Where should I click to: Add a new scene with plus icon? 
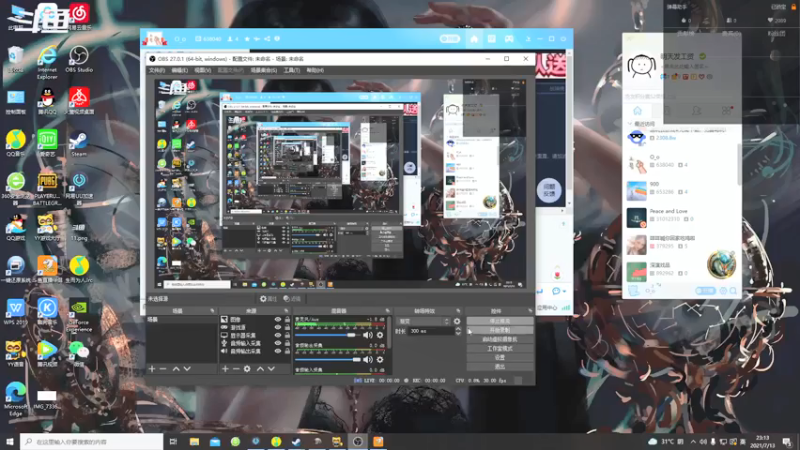[x=152, y=368]
